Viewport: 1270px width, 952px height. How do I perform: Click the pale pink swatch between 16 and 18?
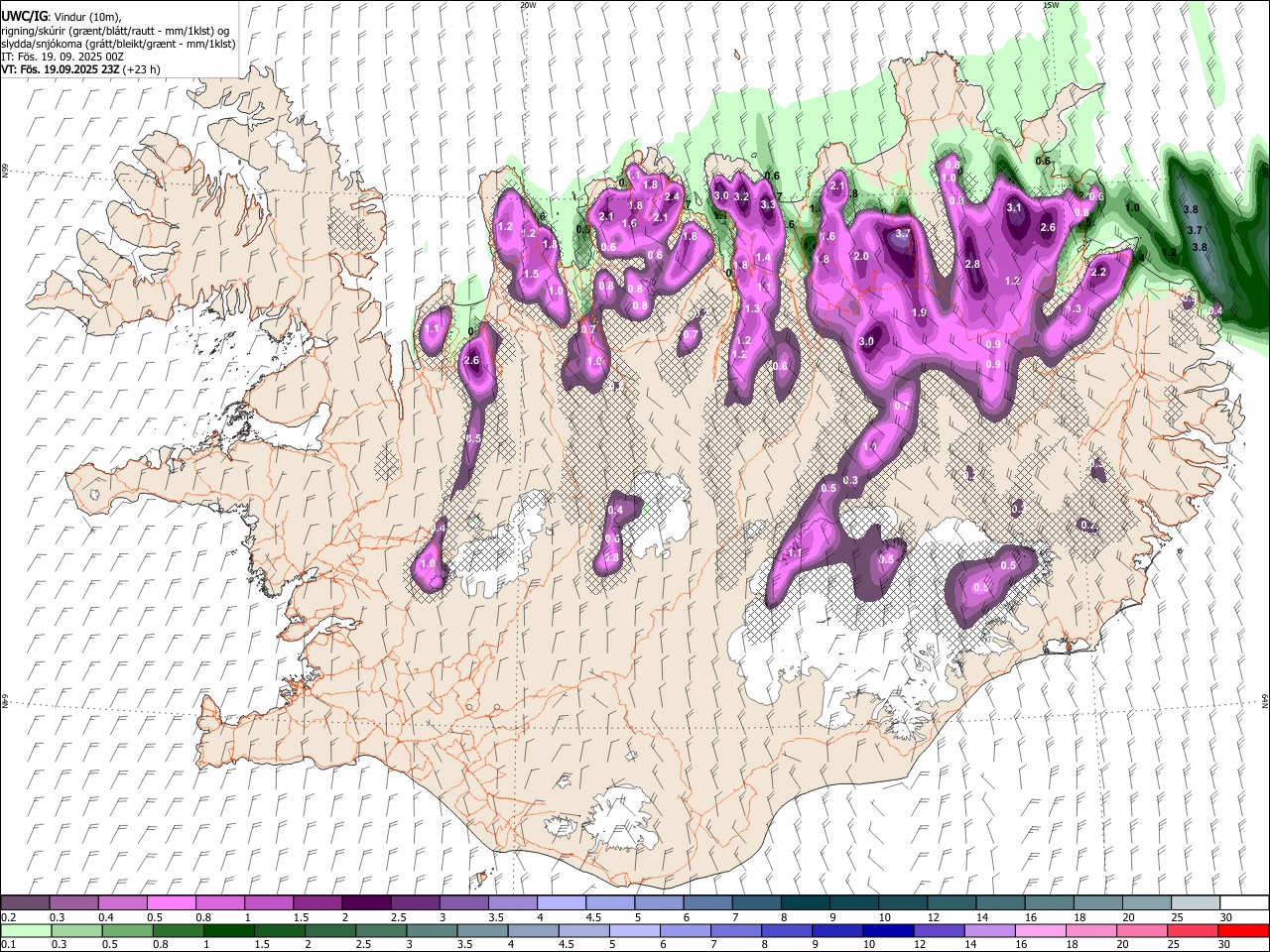(1040, 930)
